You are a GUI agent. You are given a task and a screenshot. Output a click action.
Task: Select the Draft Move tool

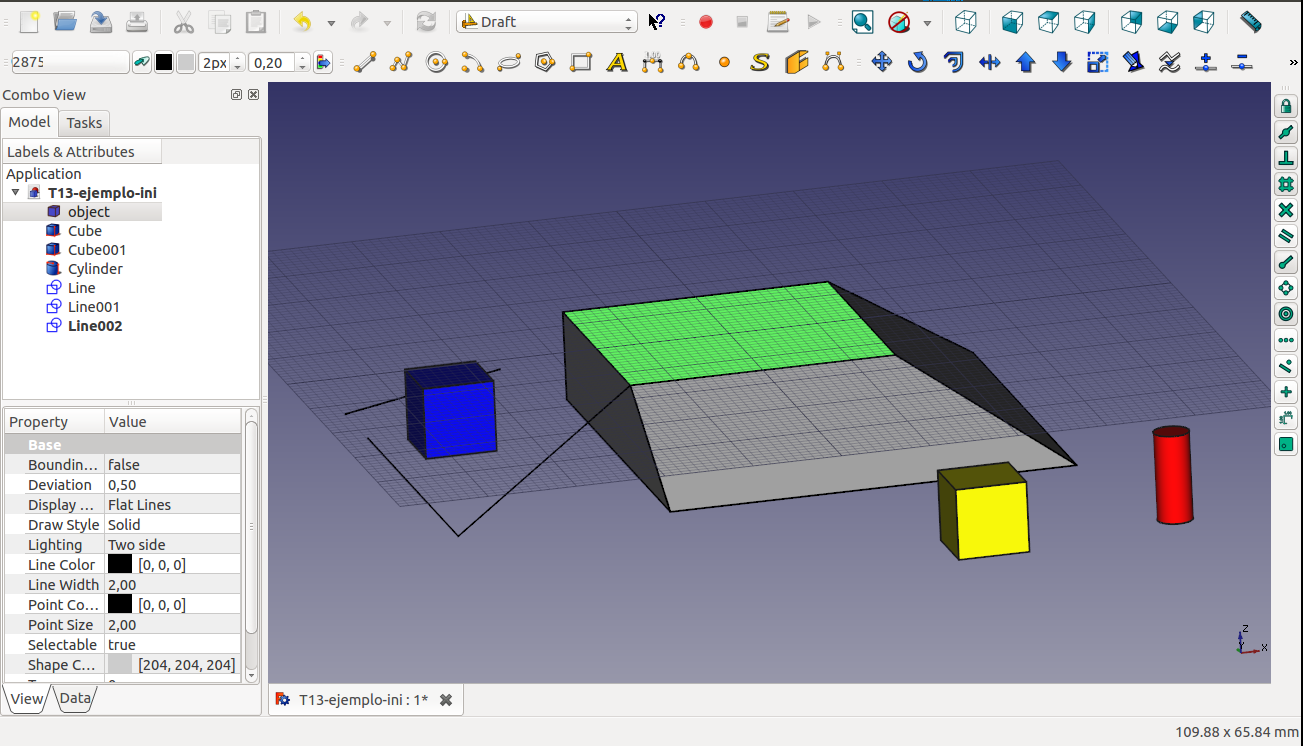[x=881, y=62]
